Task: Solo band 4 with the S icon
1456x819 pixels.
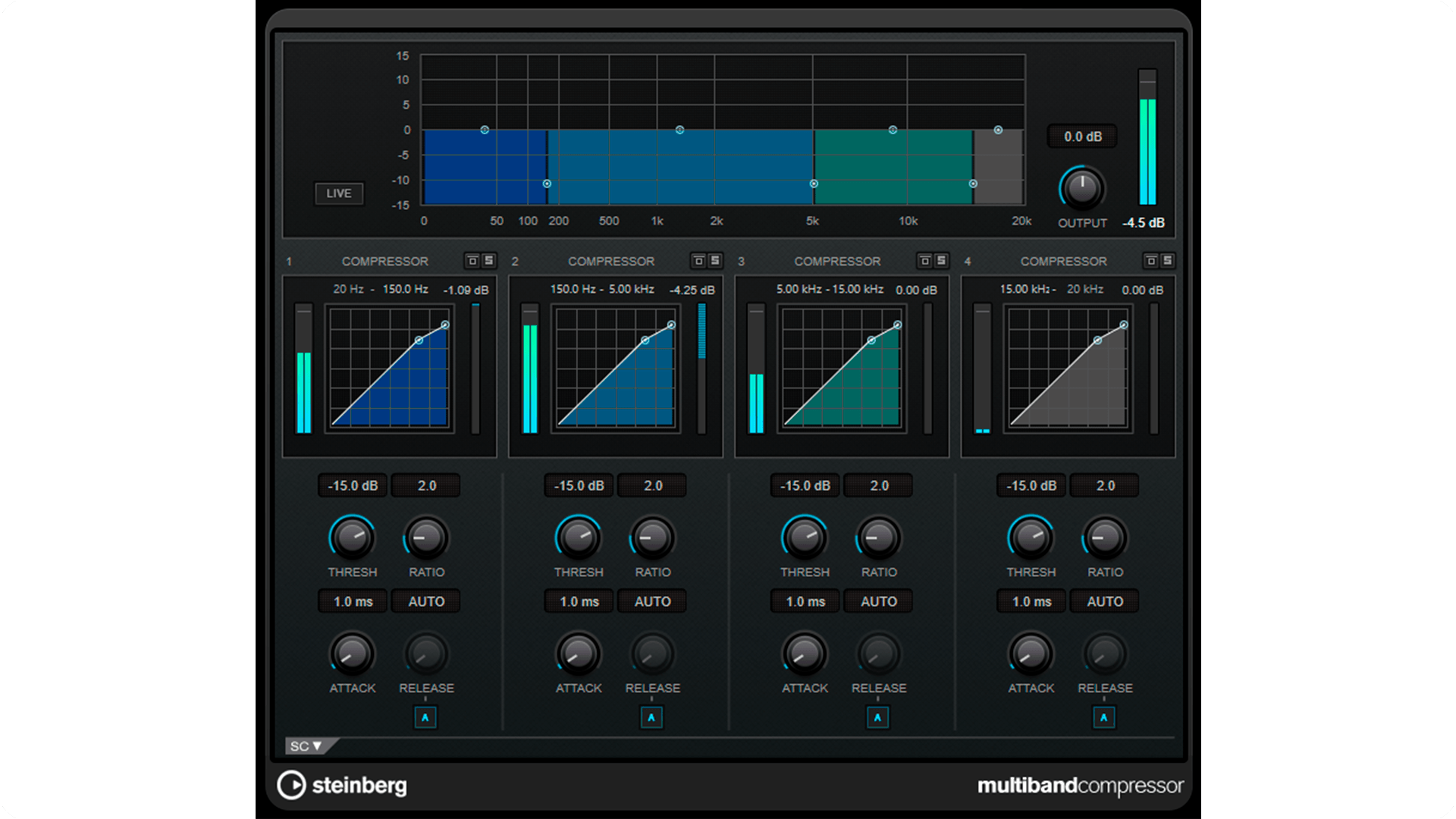Action: click(x=1168, y=261)
